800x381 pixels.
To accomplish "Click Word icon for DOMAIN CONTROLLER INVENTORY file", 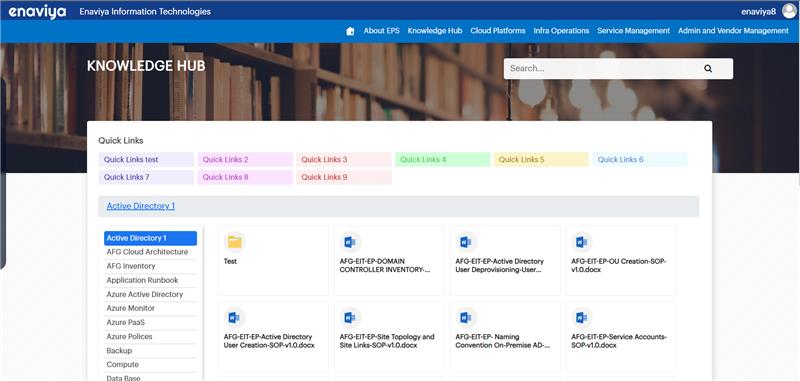I will (x=350, y=242).
